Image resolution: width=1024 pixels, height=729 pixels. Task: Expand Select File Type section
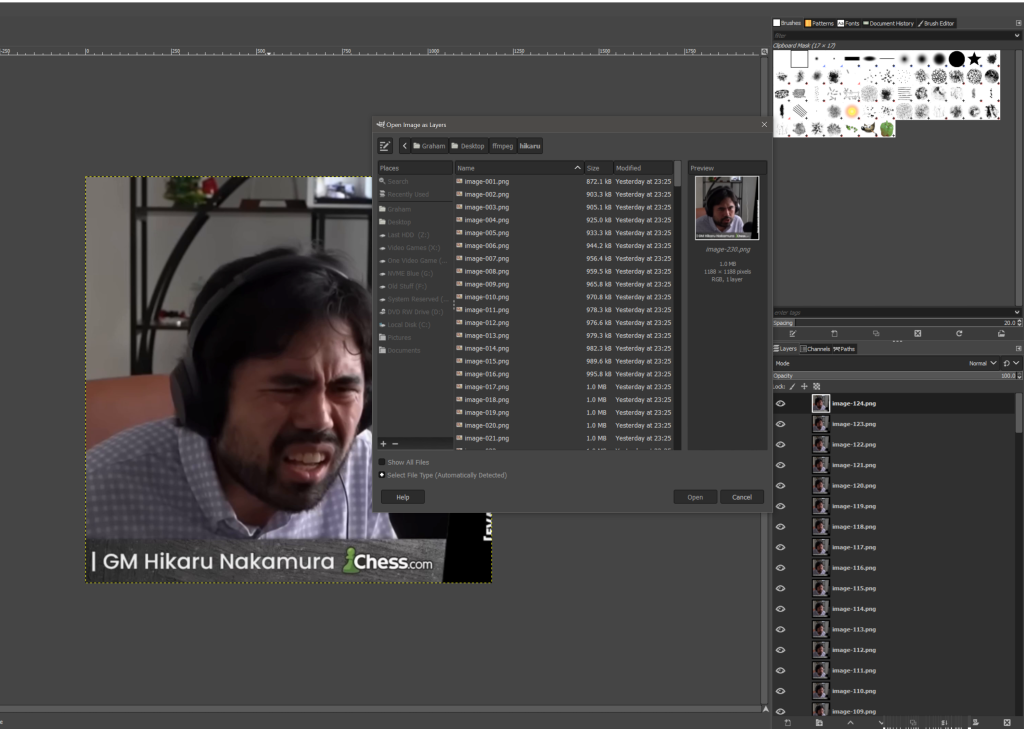(382, 475)
